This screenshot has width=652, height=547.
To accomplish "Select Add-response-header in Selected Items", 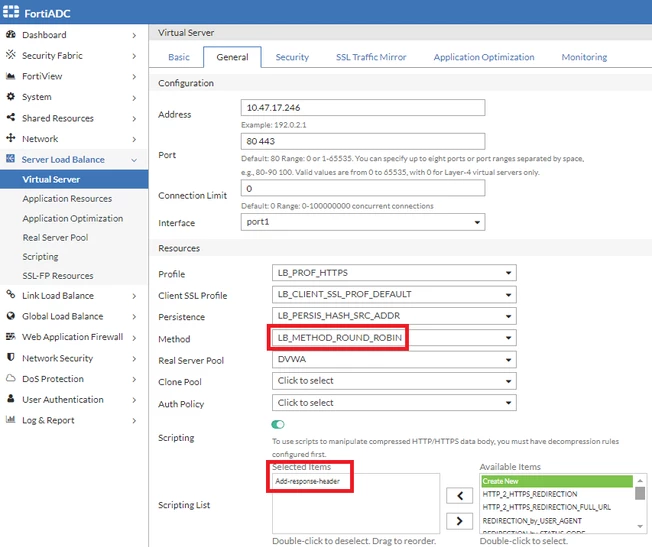I will (x=307, y=481).
